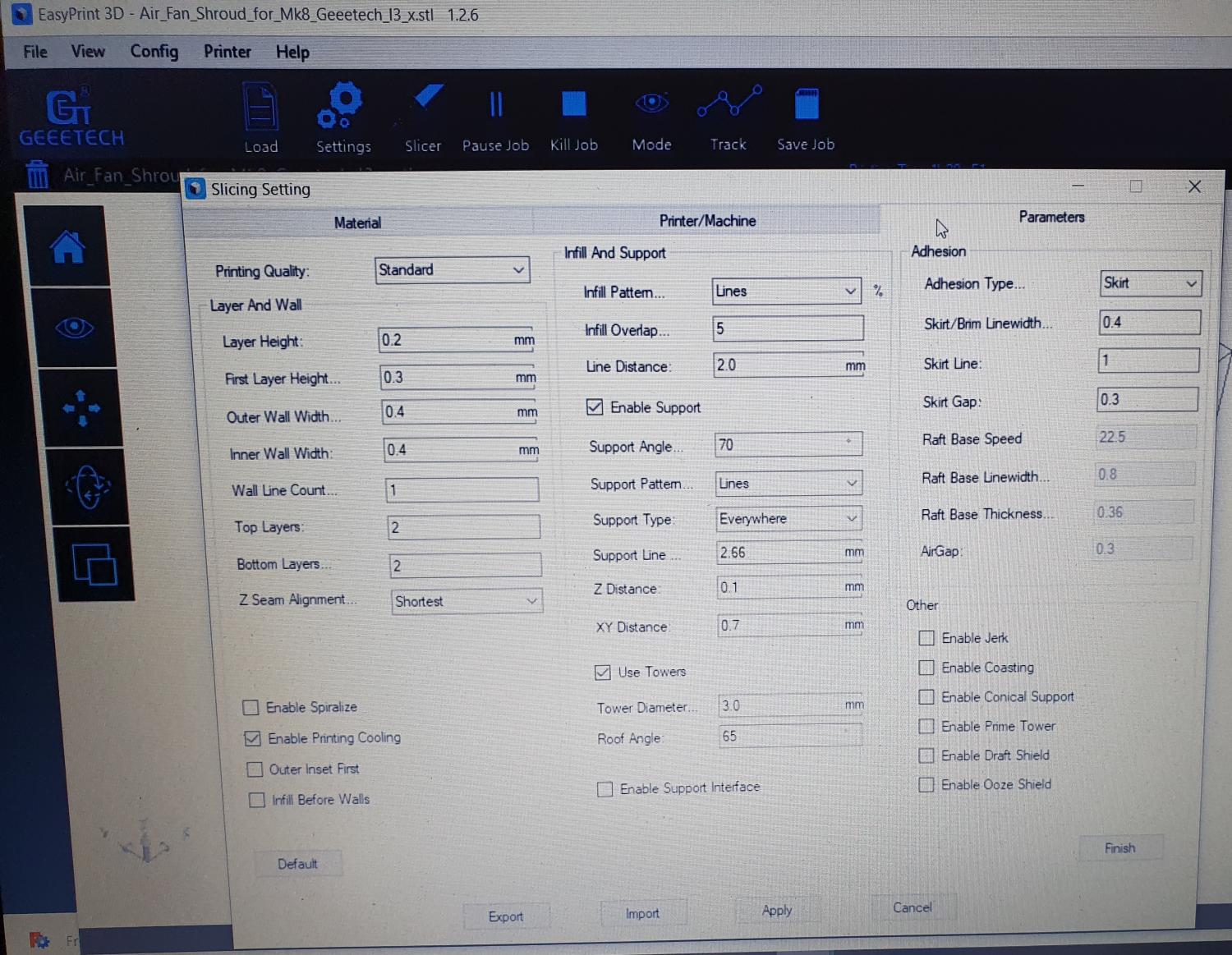Check the Enable Jerk option
The width and height of the screenshot is (1232, 955).
pos(926,638)
